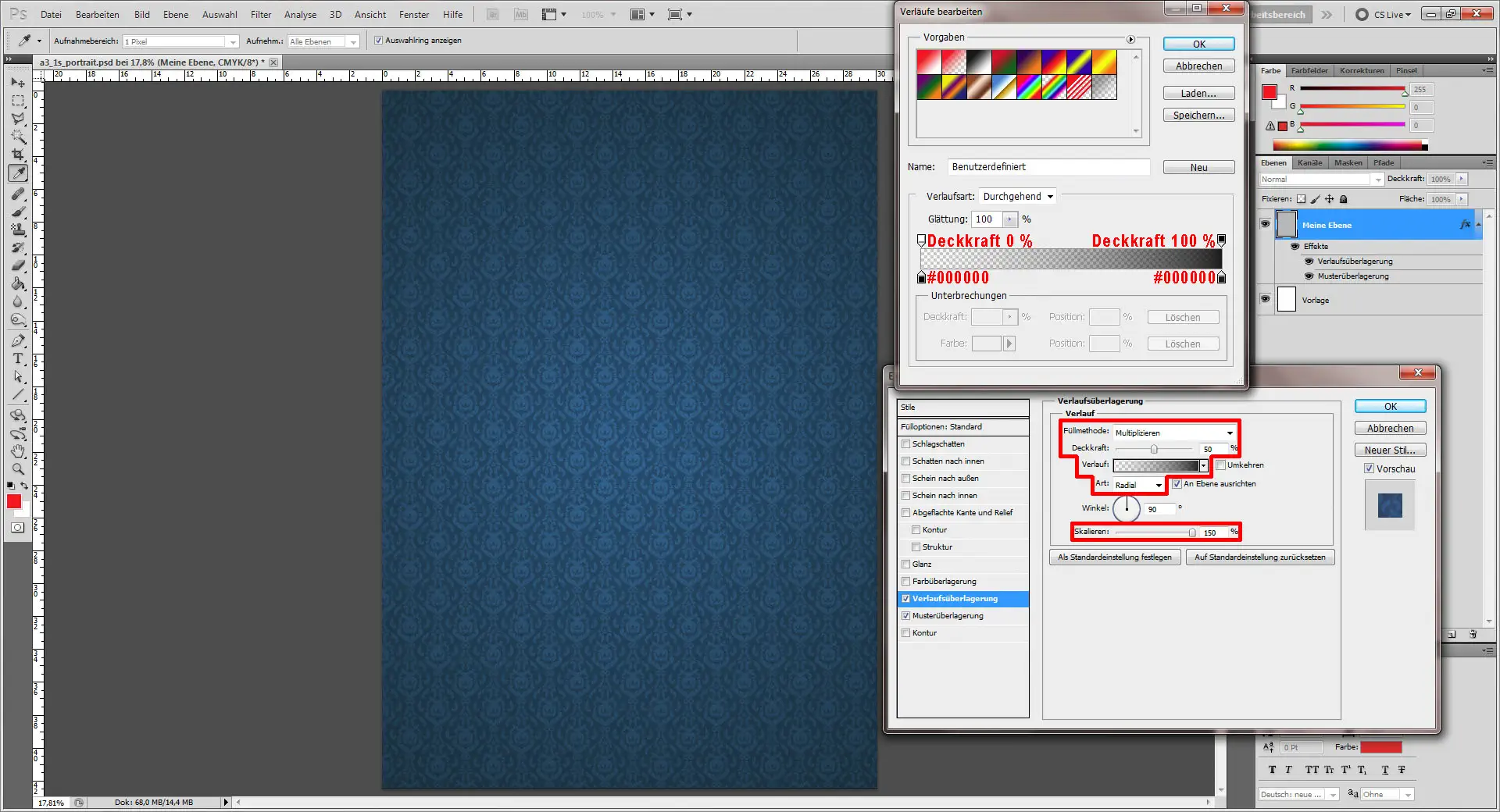The height and width of the screenshot is (812, 1500).
Task: Expand the gradient presets panel menu arrow
Action: [x=1130, y=38]
